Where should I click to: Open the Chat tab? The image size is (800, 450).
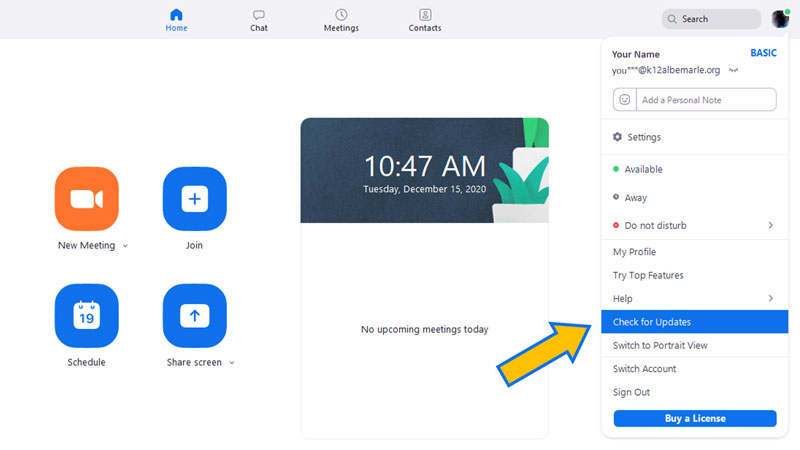click(259, 20)
